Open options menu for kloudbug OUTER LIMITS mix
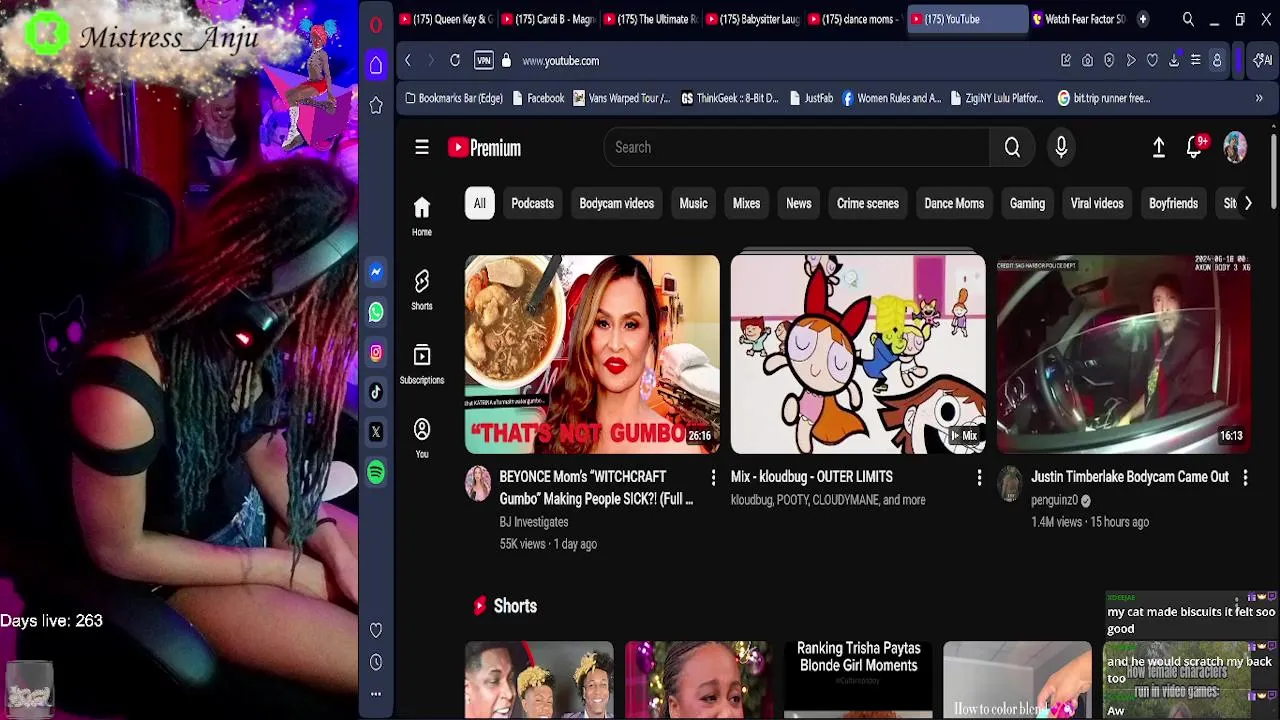The width and height of the screenshot is (1280, 720). 979,478
